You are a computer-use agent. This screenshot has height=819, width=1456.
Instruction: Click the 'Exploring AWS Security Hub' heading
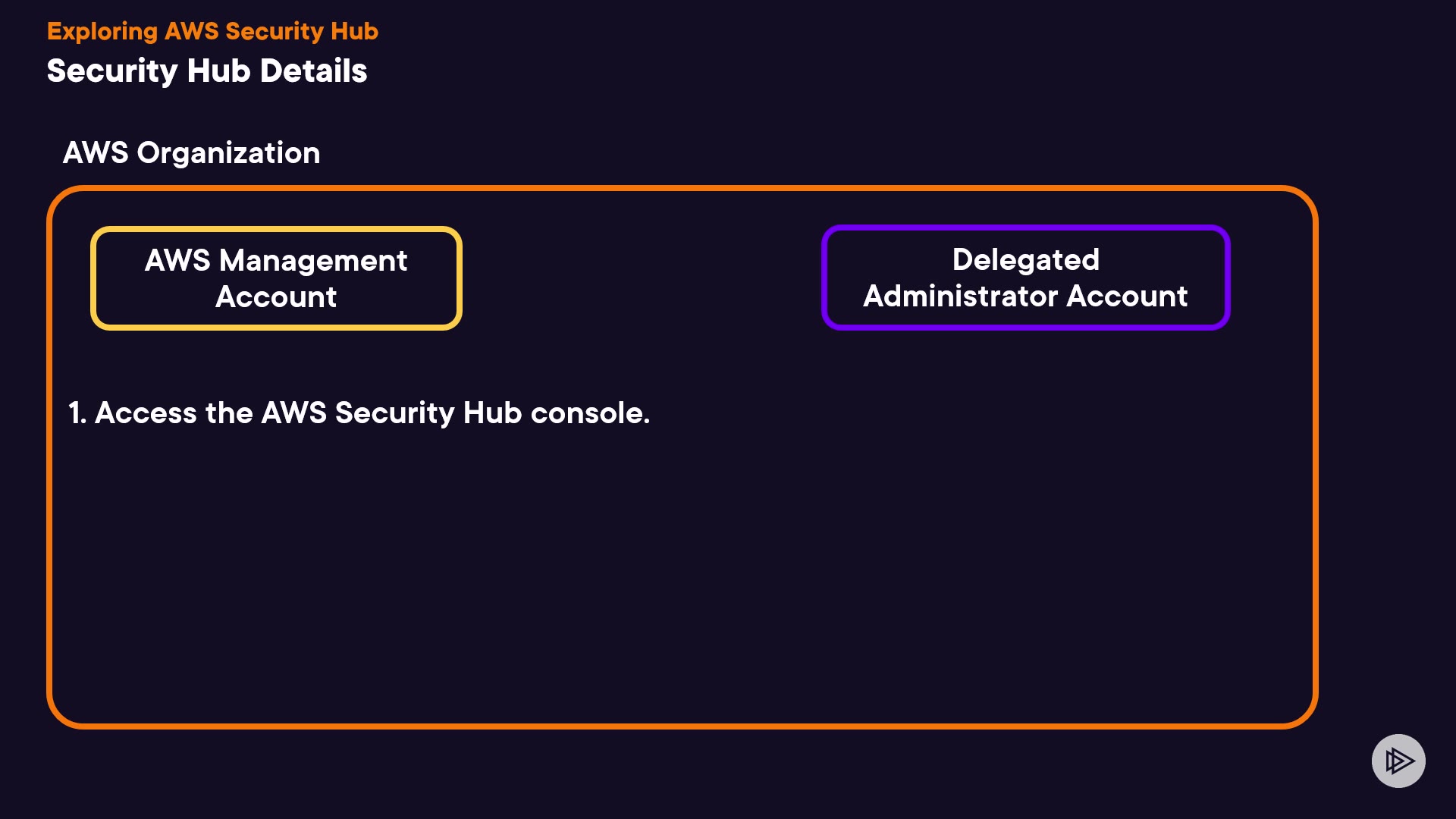tap(212, 31)
